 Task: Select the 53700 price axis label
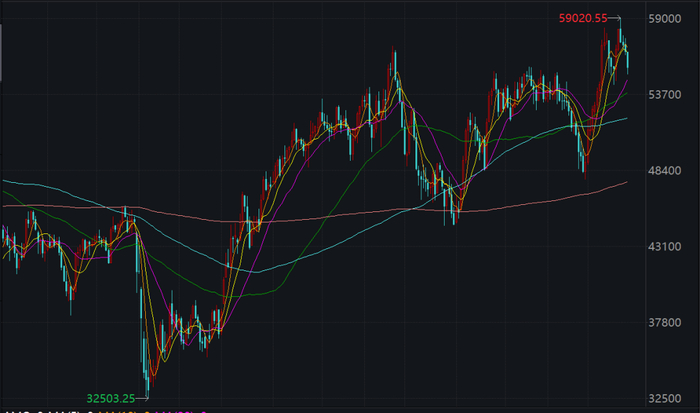pos(663,94)
